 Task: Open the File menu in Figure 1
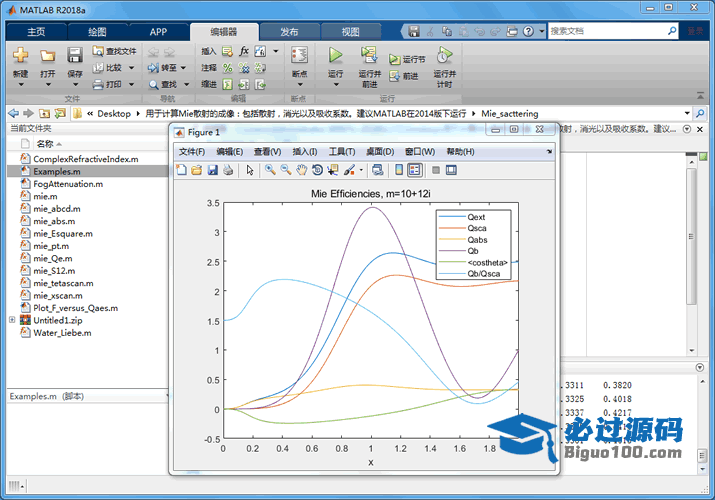(192, 152)
